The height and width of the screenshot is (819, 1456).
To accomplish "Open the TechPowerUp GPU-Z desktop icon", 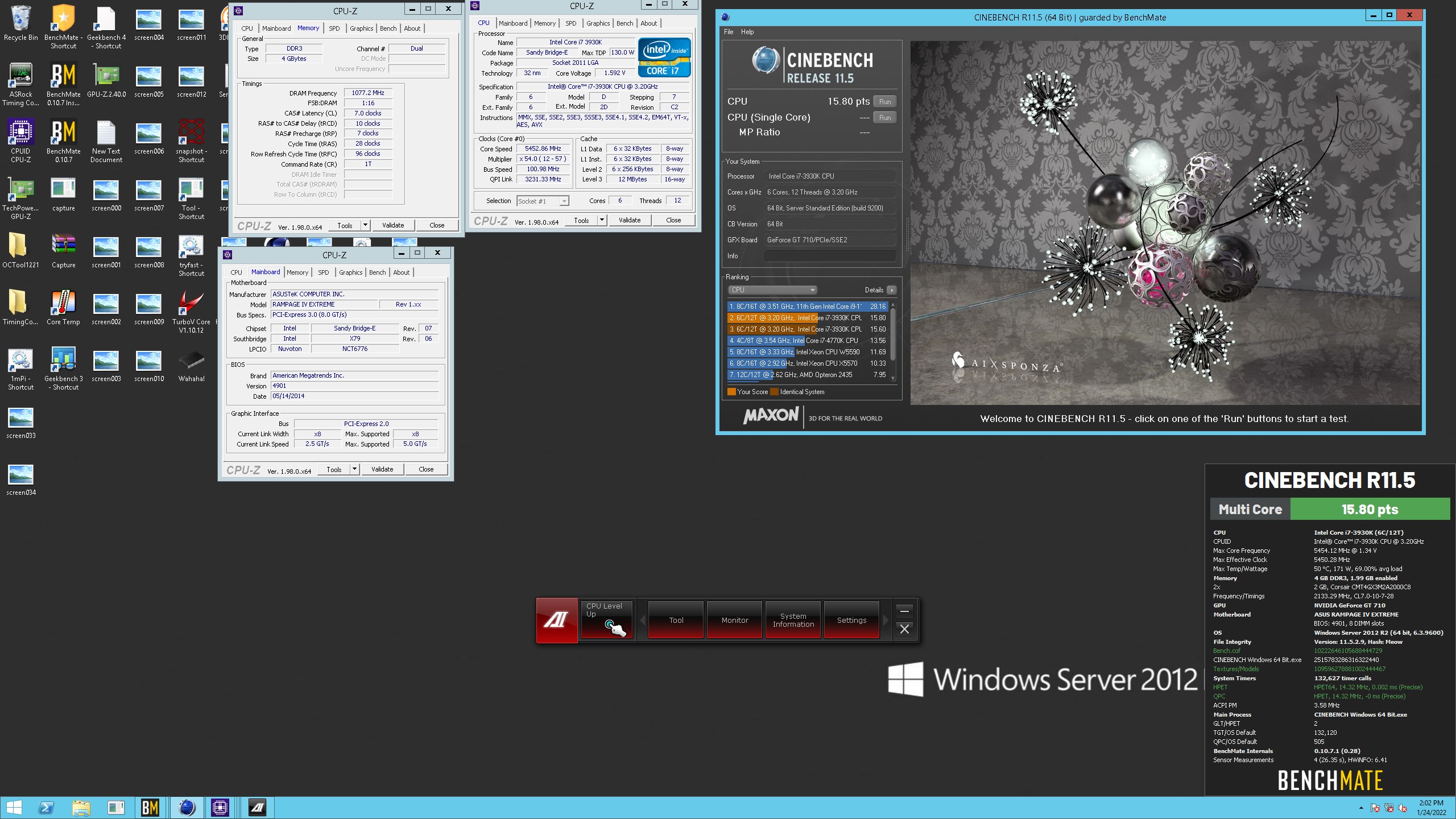I will coord(20,197).
